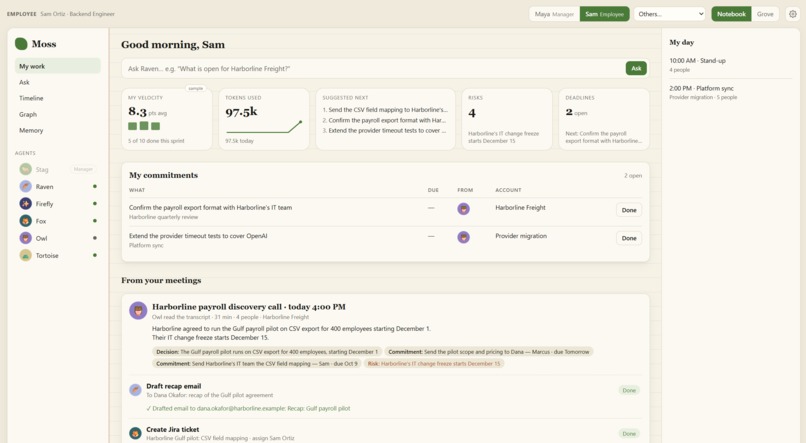Select the Grove theme toggle
This screenshot has width=806, height=443.
(x=765, y=14)
